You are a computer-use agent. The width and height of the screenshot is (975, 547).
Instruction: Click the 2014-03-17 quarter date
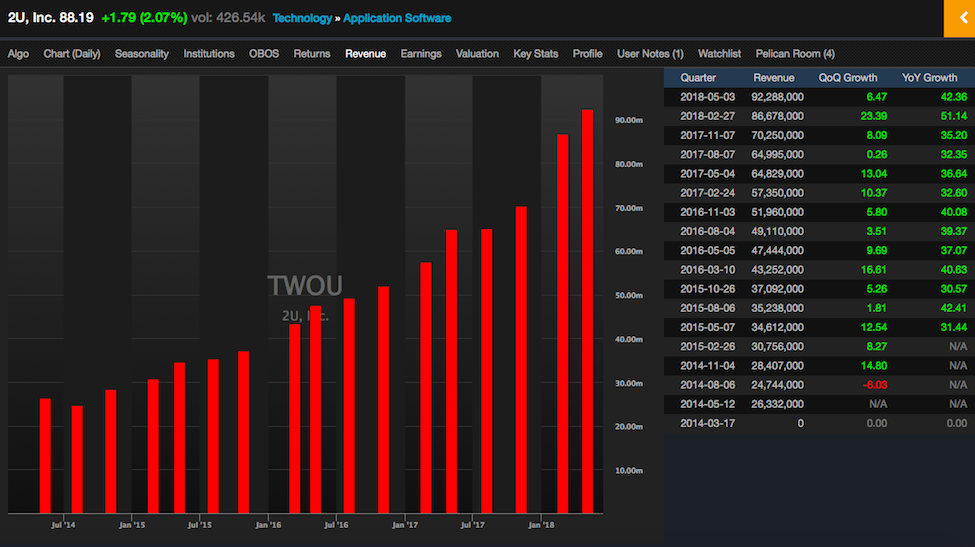[707, 423]
